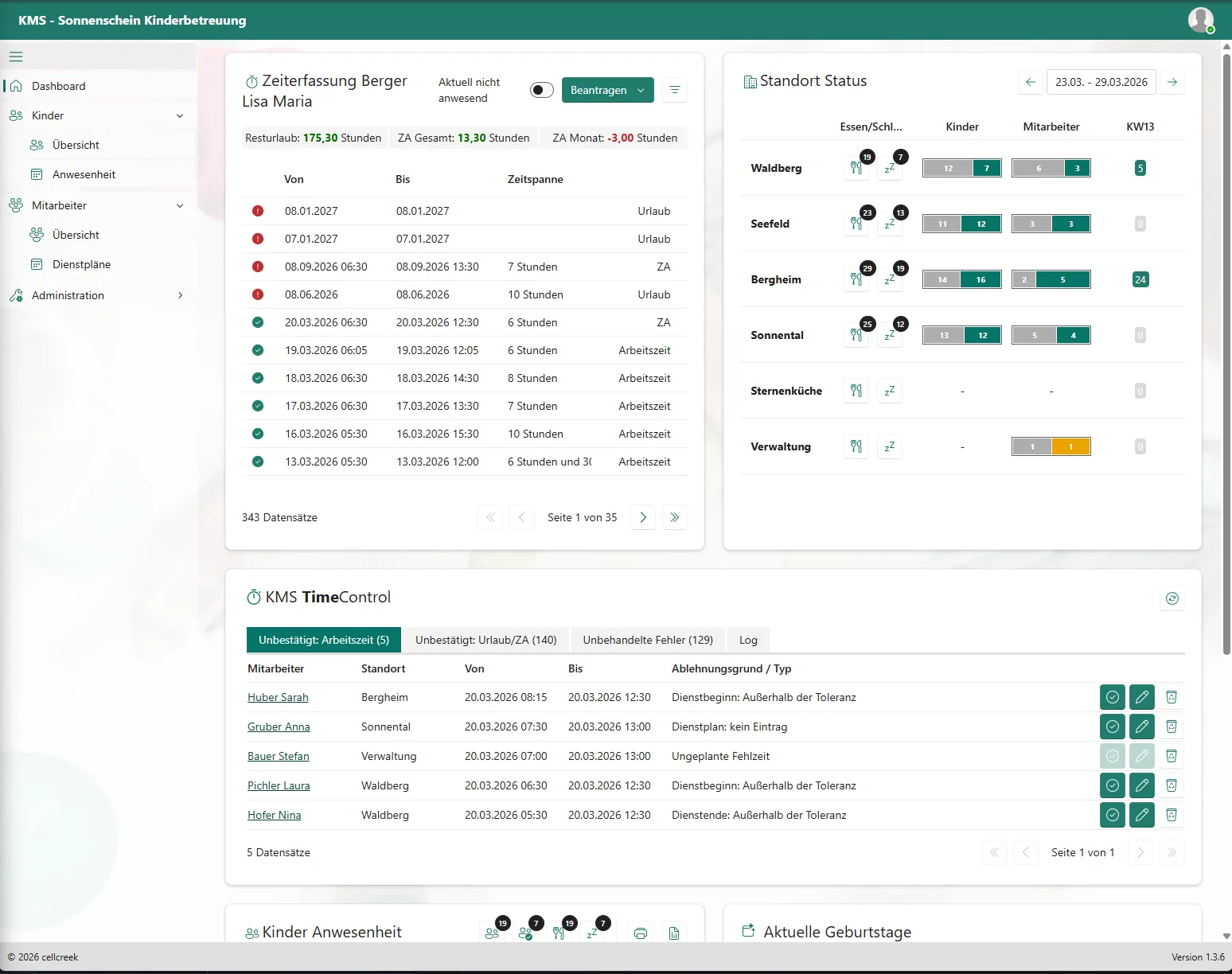The image size is (1232, 974).
Task: Print the Kinder Anwesenheit list
Action: tap(640, 932)
